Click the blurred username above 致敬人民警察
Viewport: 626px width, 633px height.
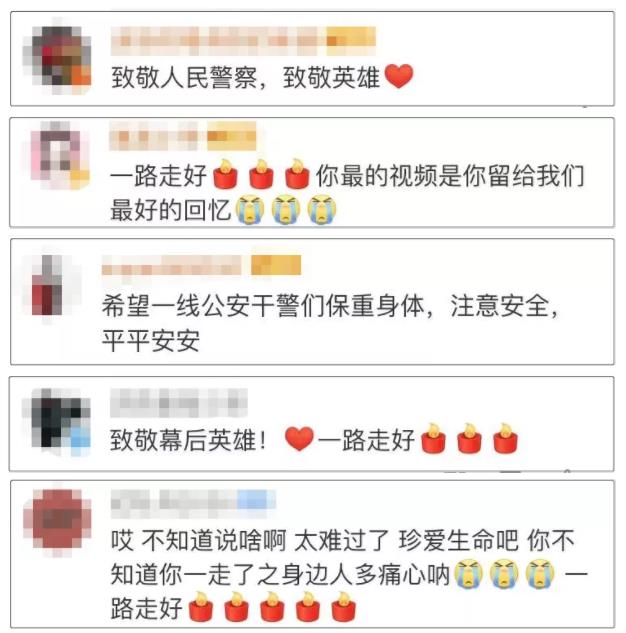[x=219, y=41]
